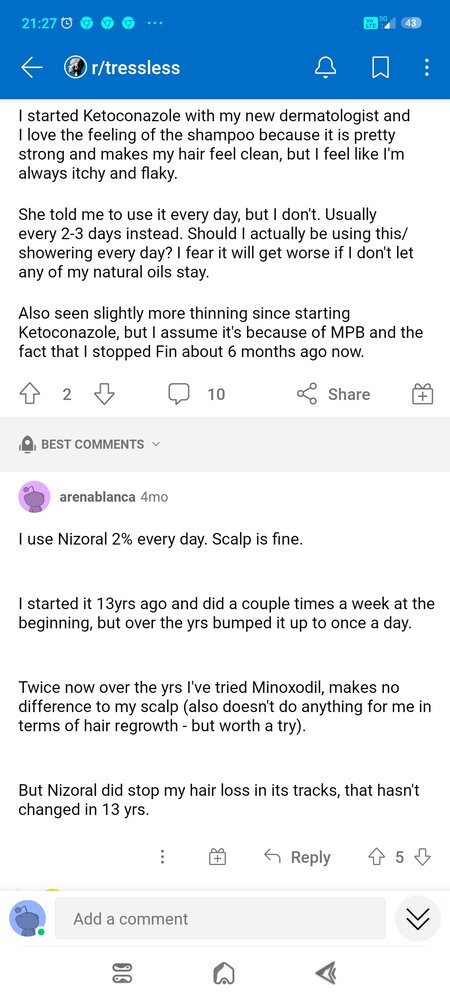Give an award to the post

coord(422,395)
